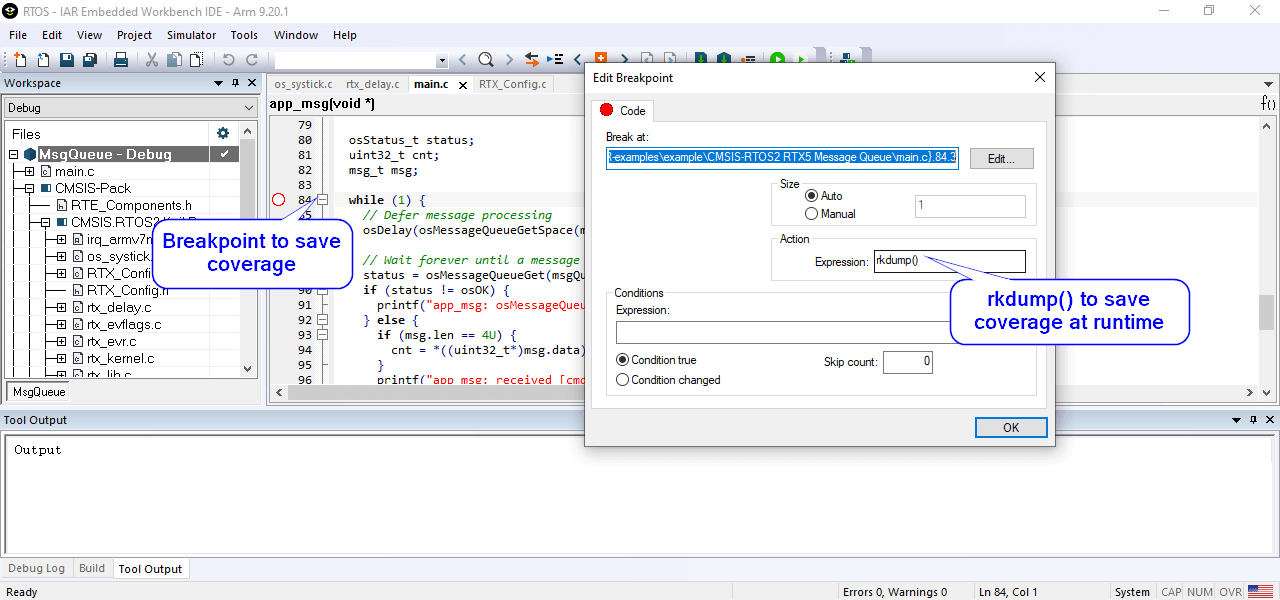Viewport: 1280px width, 600px height.
Task: Click the Paste icon on the toolbar
Action: pyautogui.click(x=196, y=59)
